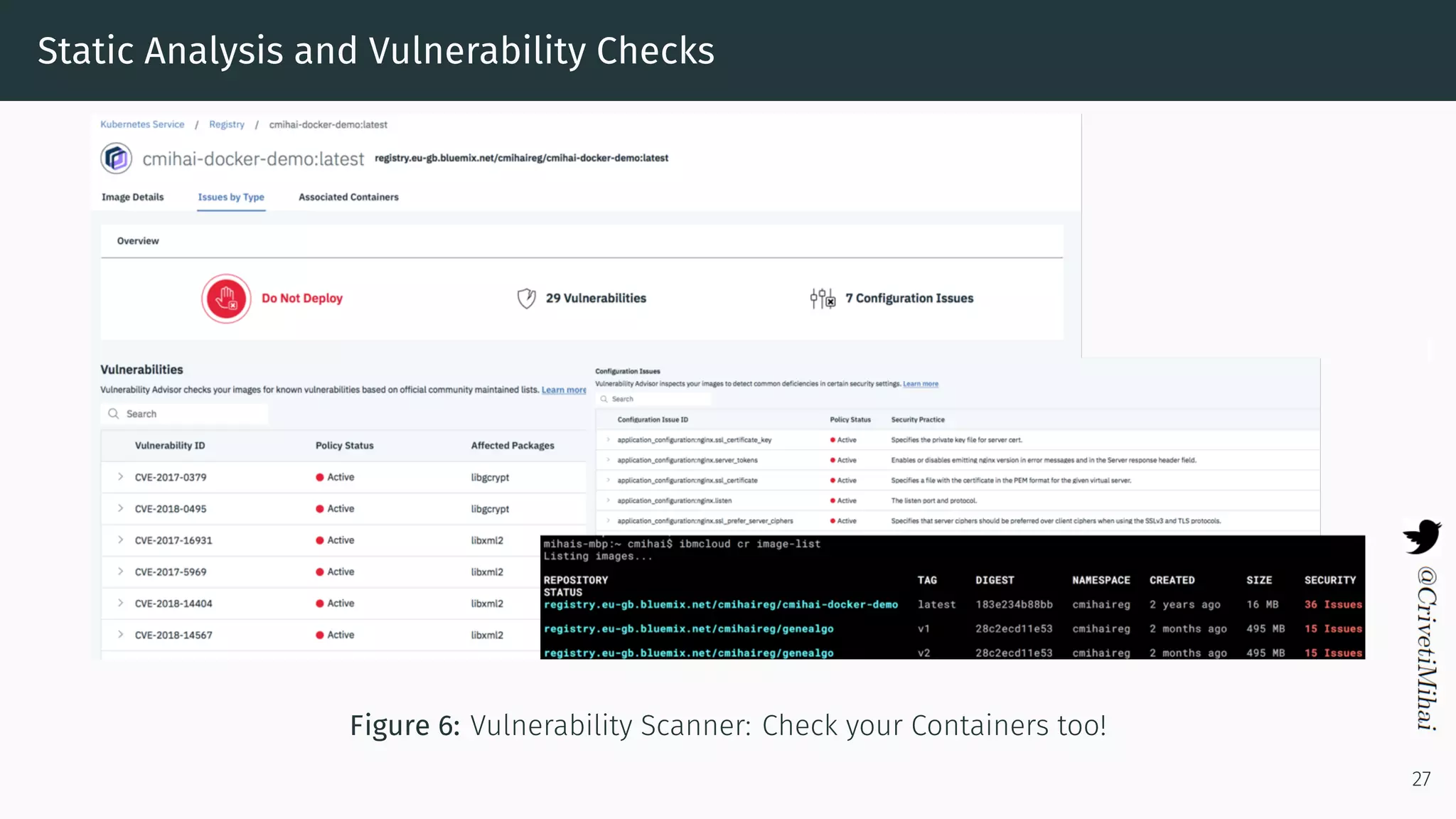Expand the CVE-2018-14404 row
Viewport: 1456px width, 819px height.
(x=120, y=603)
